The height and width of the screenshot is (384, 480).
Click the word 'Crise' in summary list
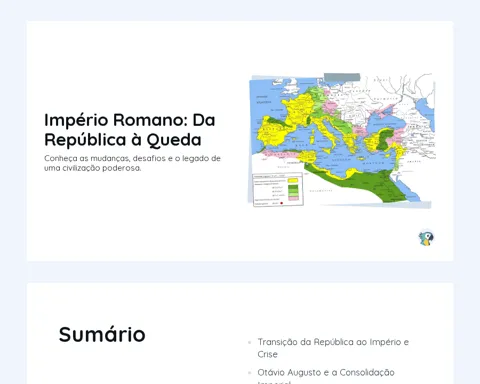267,354
